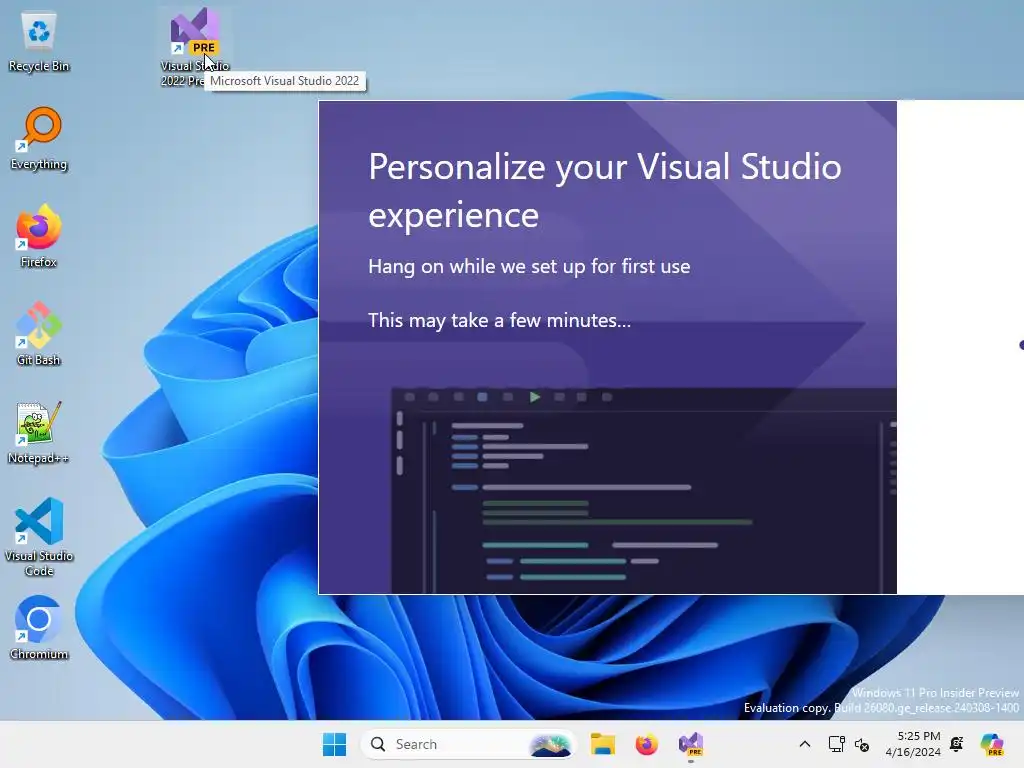The width and height of the screenshot is (1024, 768).
Task: Open Firefox from the taskbar
Action: [x=647, y=744]
